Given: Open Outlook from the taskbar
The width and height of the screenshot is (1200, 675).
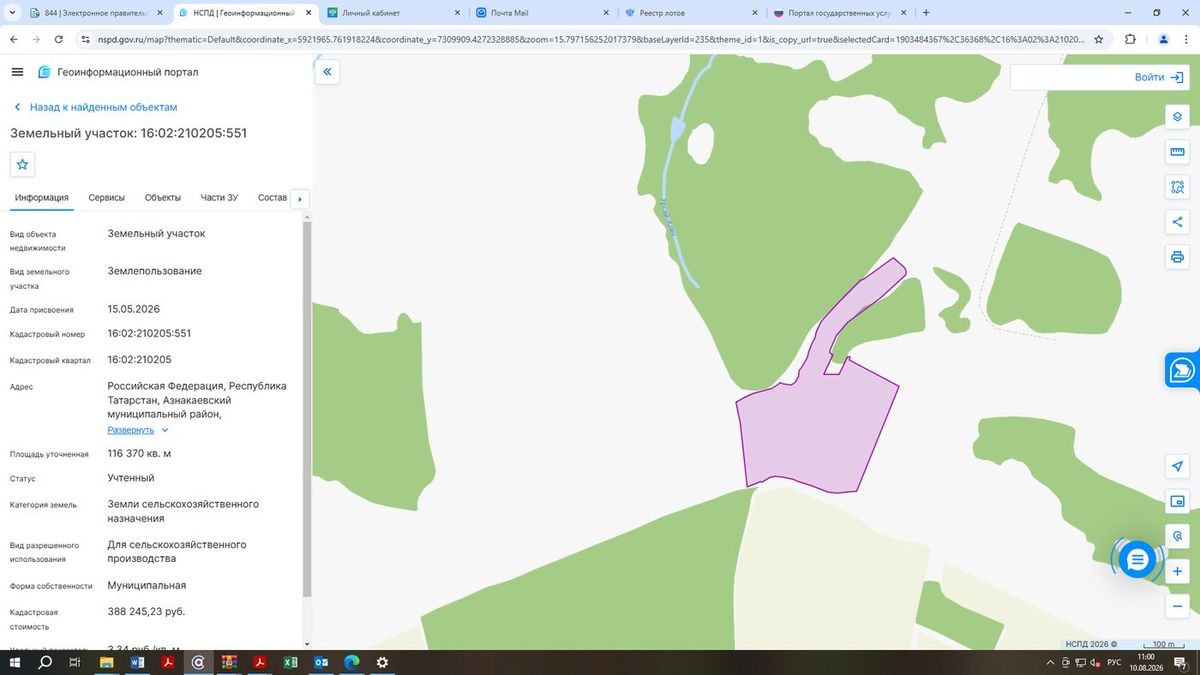Looking at the screenshot, I should pyautogui.click(x=321, y=662).
